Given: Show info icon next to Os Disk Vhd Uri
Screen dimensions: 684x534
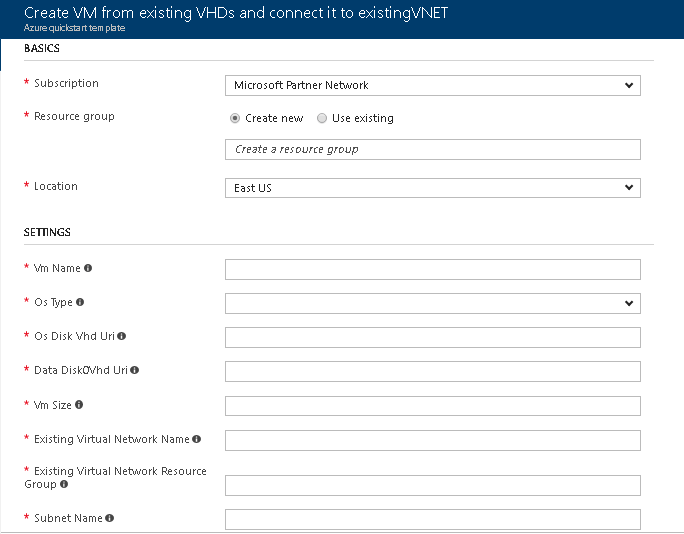Looking at the screenshot, I should pyautogui.click(x=122, y=336).
